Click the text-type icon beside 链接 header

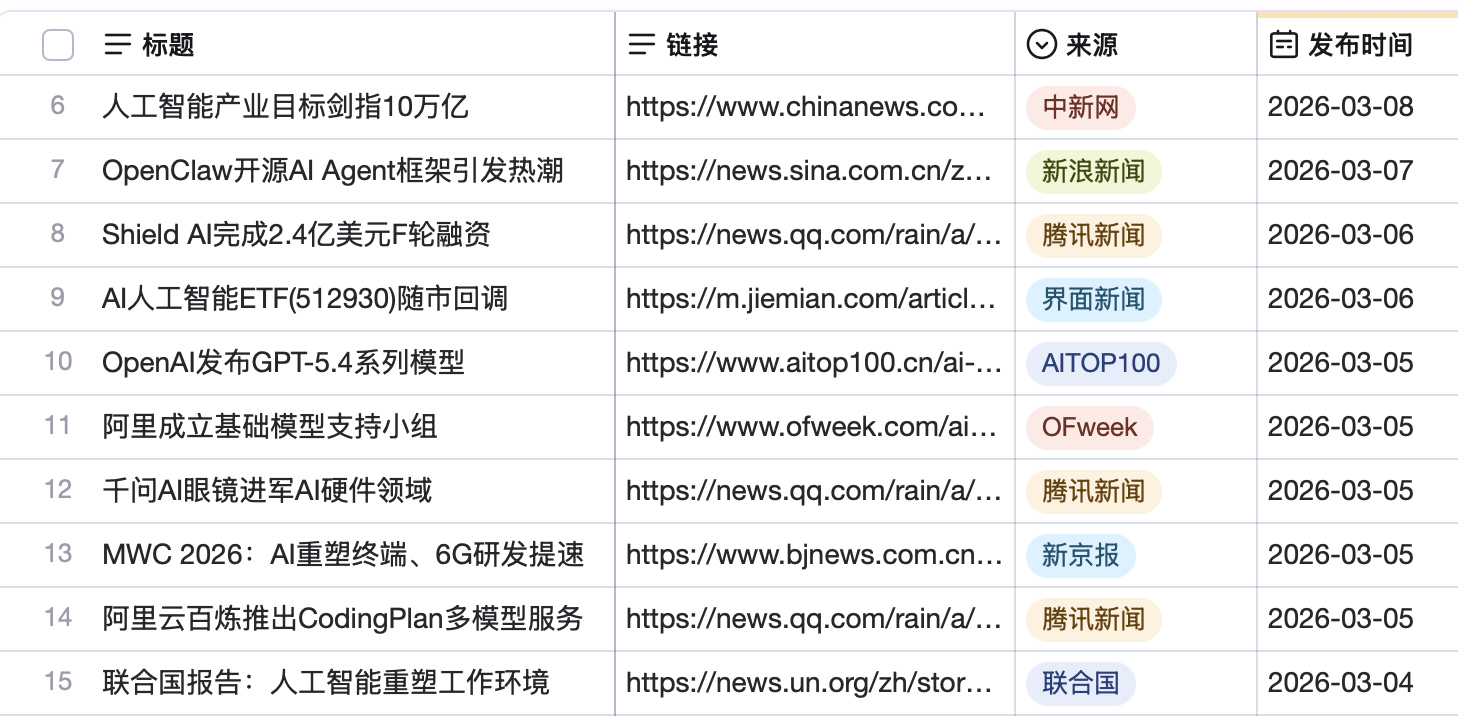641,45
